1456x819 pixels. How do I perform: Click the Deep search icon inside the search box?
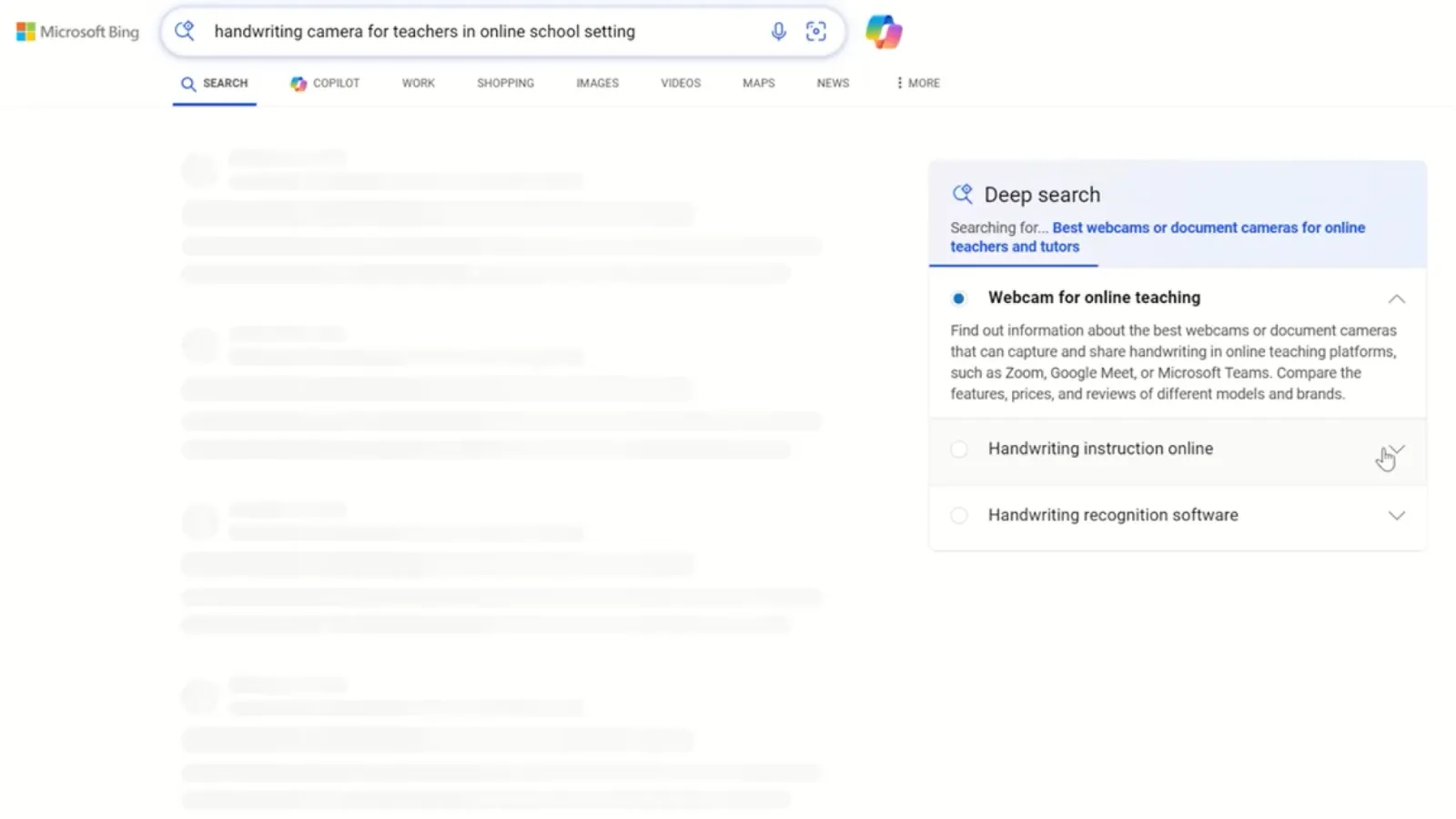(184, 30)
